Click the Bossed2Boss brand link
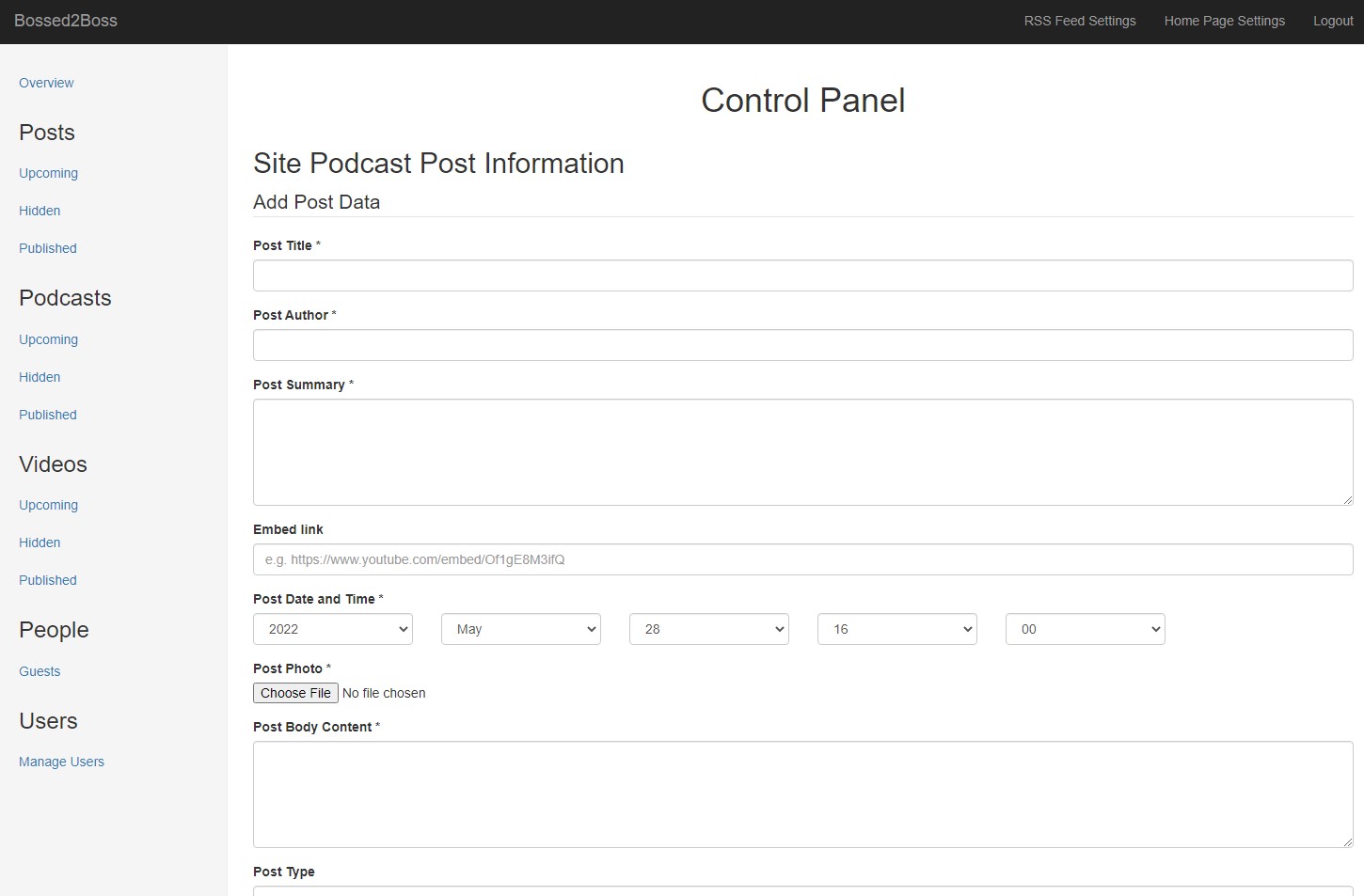The image size is (1364, 896). (66, 21)
